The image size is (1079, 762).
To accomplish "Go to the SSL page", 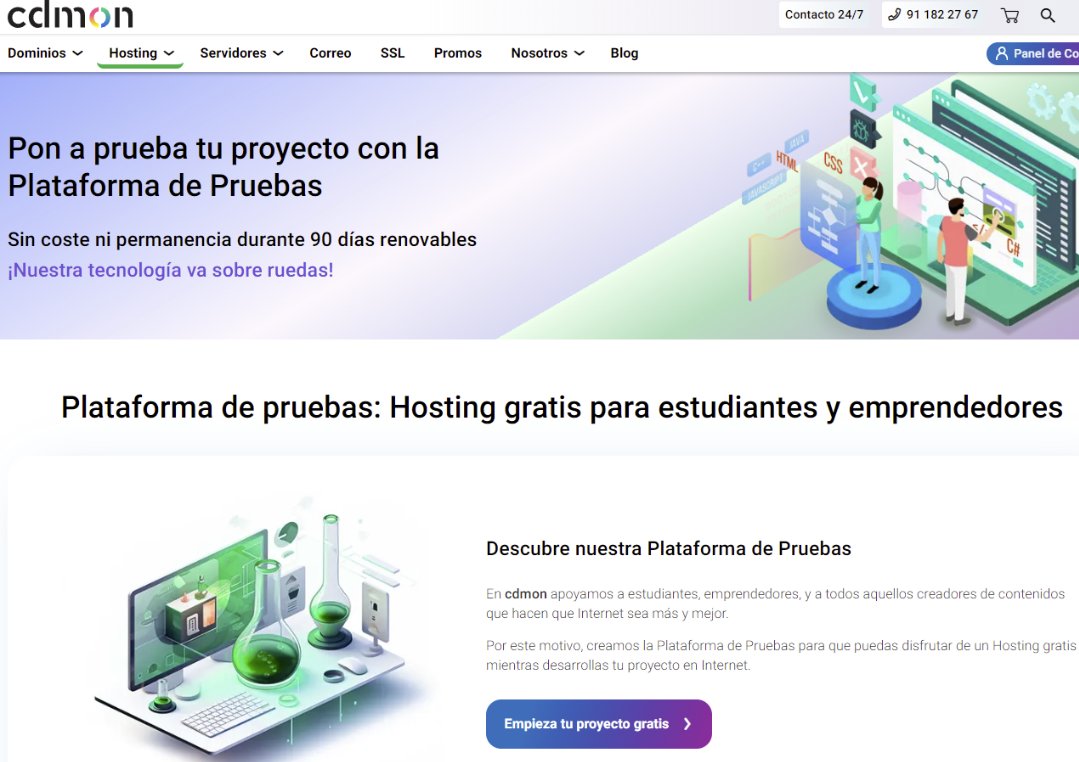I will tap(392, 53).
